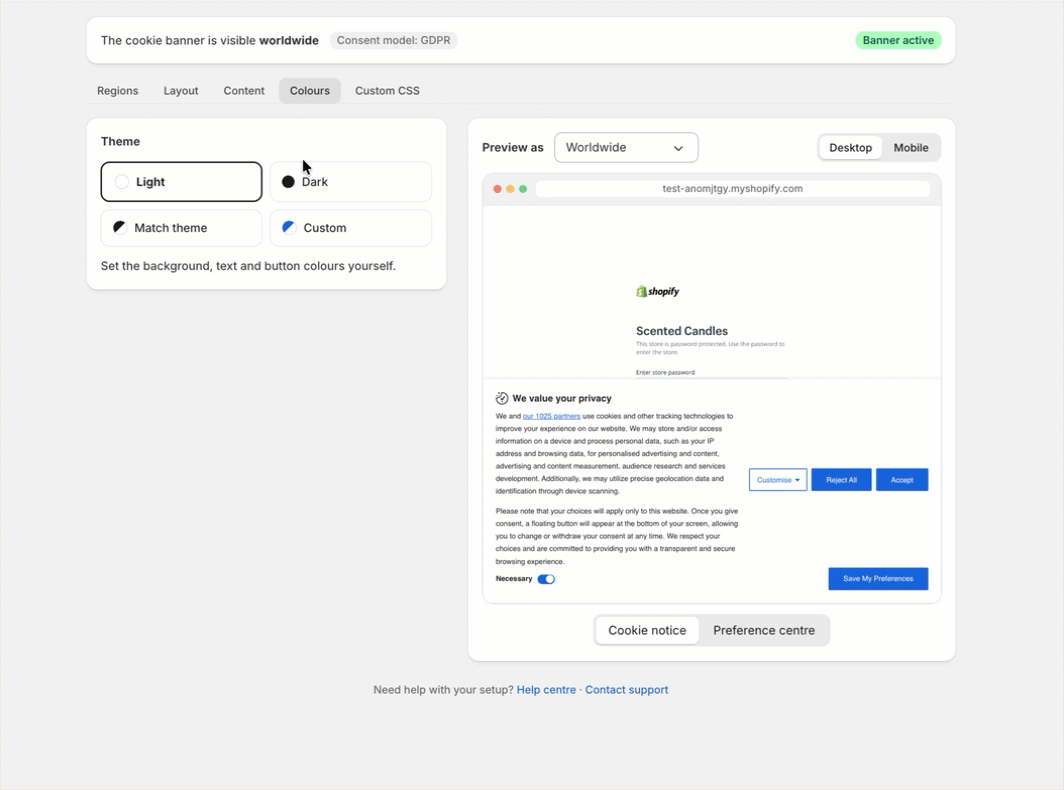The image size is (1064, 790).
Task: Click the 'Enter store password' field label
Action: pos(665,373)
